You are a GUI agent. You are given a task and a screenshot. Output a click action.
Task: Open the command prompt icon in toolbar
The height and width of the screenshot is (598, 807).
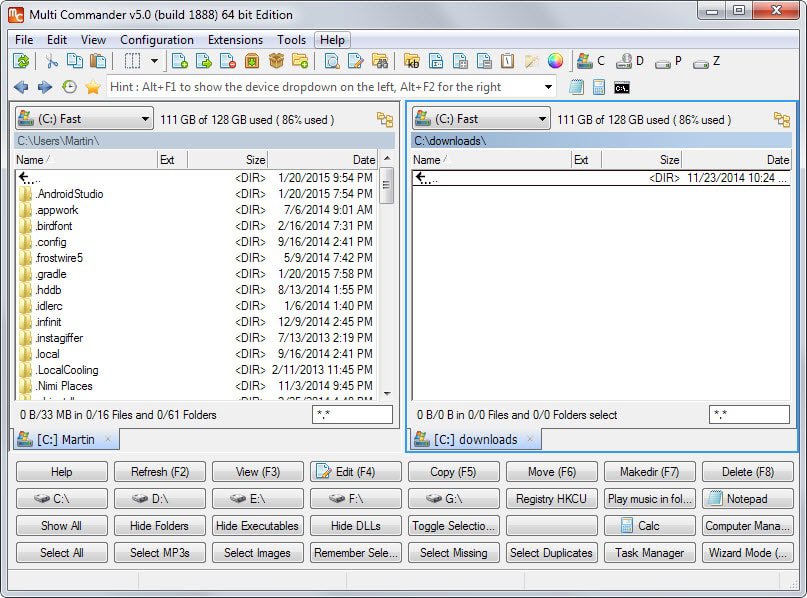point(622,88)
